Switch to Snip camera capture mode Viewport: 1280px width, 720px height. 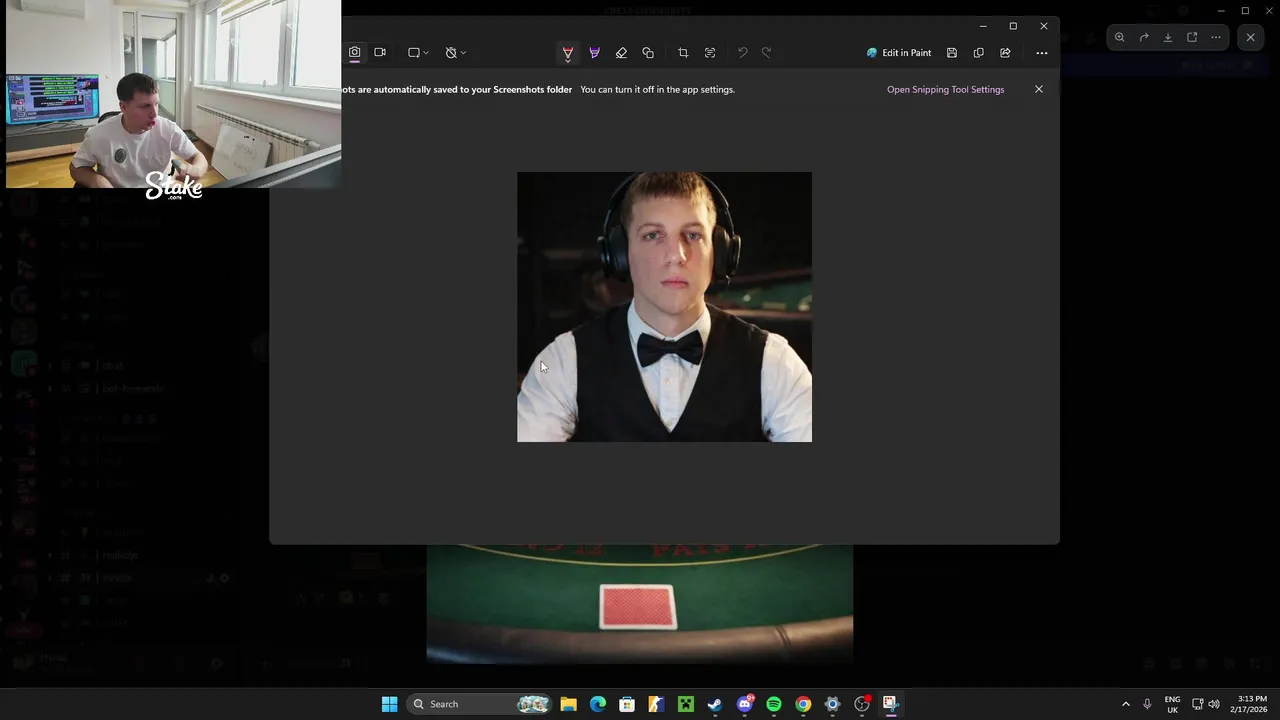pyautogui.click(x=354, y=52)
